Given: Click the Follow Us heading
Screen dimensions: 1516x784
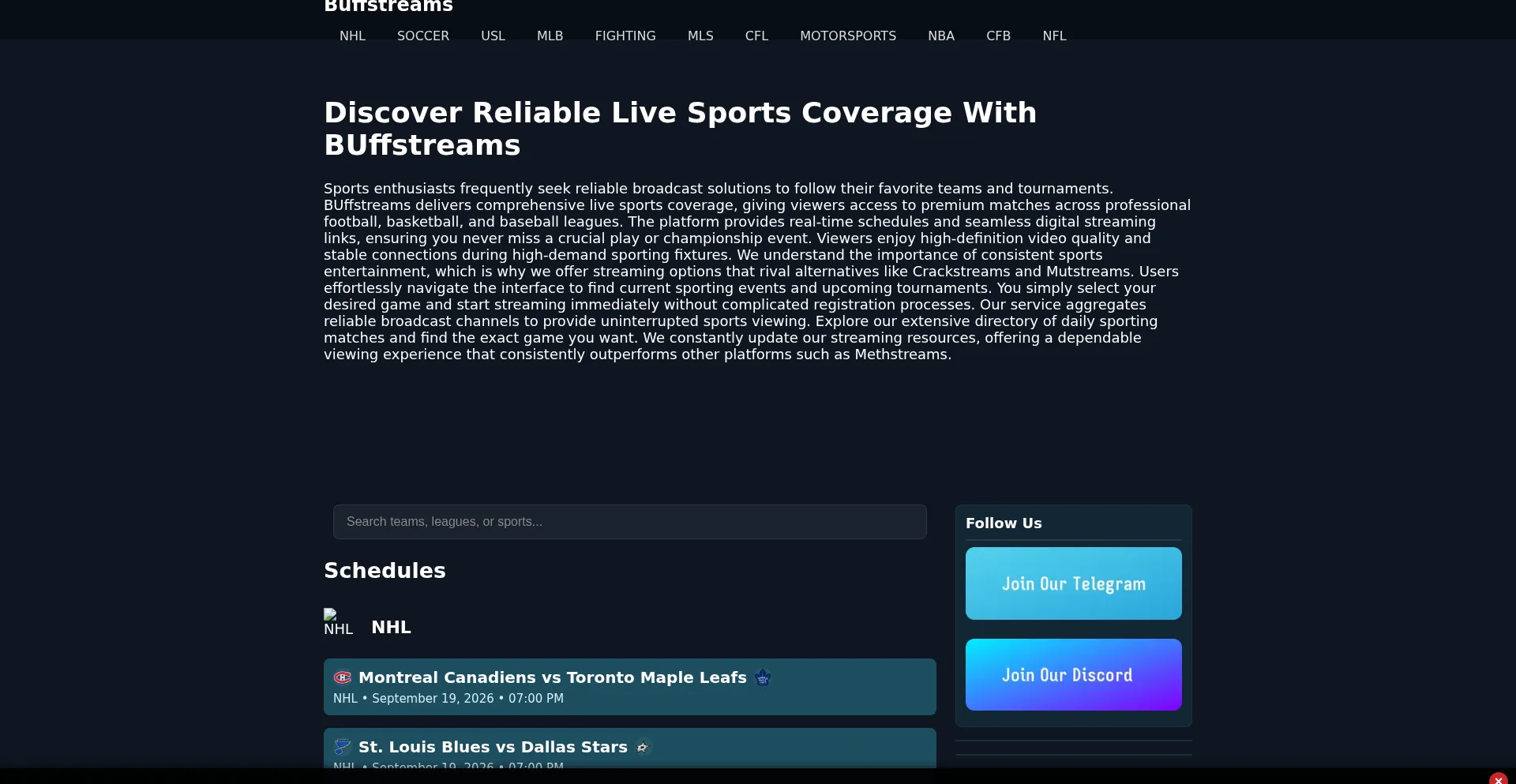Looking at the screenshot, I should [1004, 523].
